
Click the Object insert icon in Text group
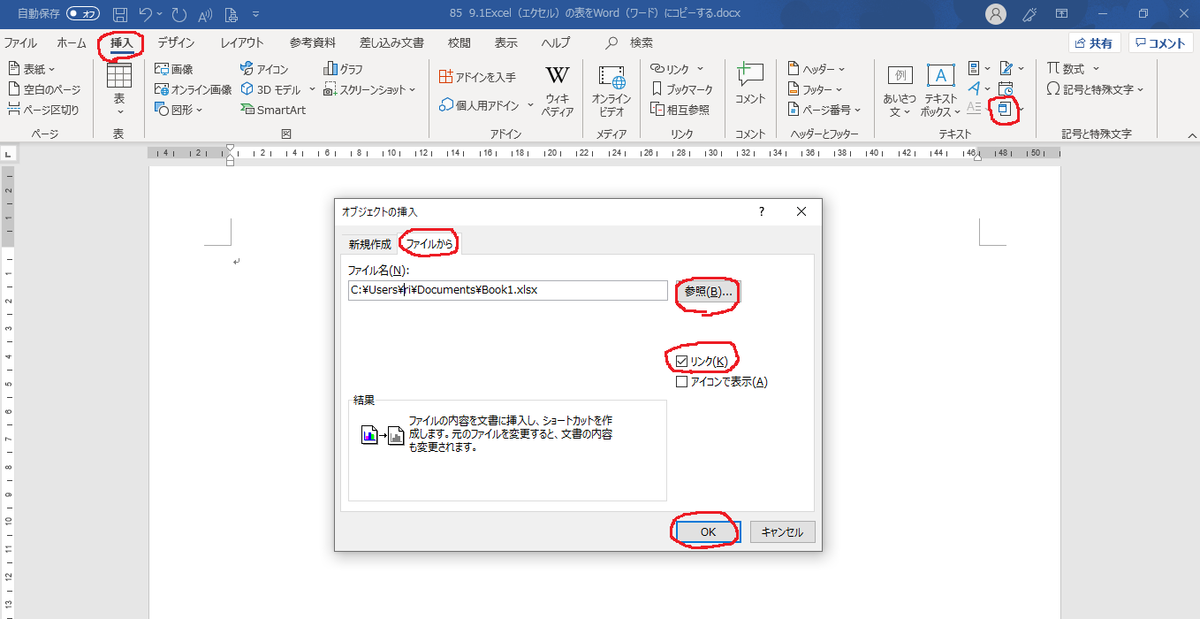(x=1006, y=108)
